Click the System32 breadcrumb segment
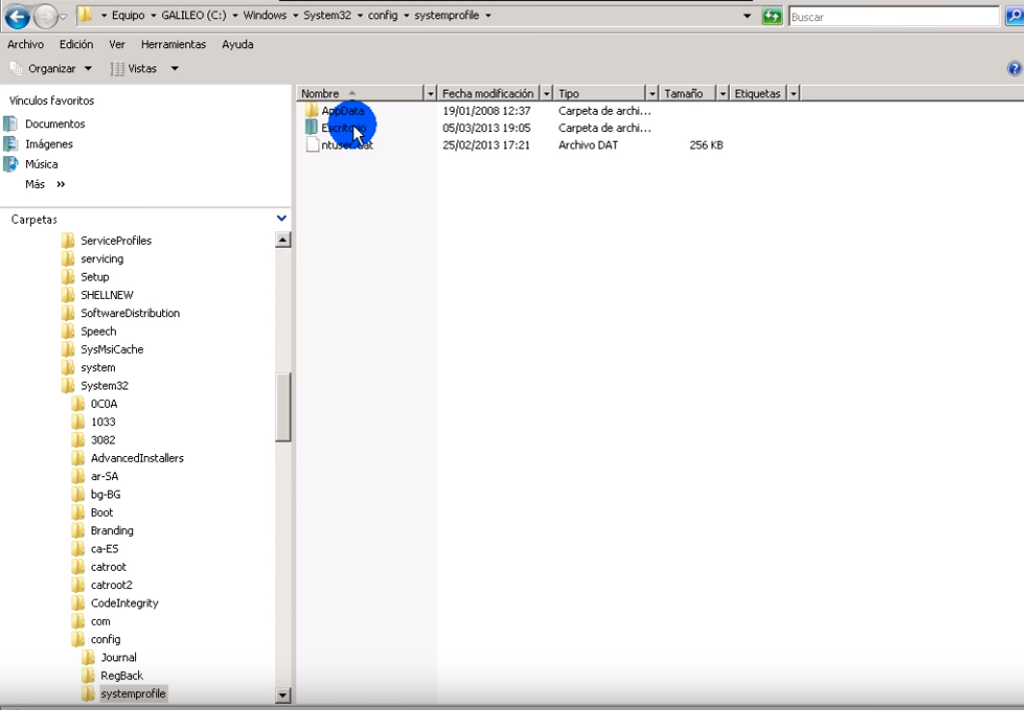Screen dimensions: 1024x710 tap(327, 15)
